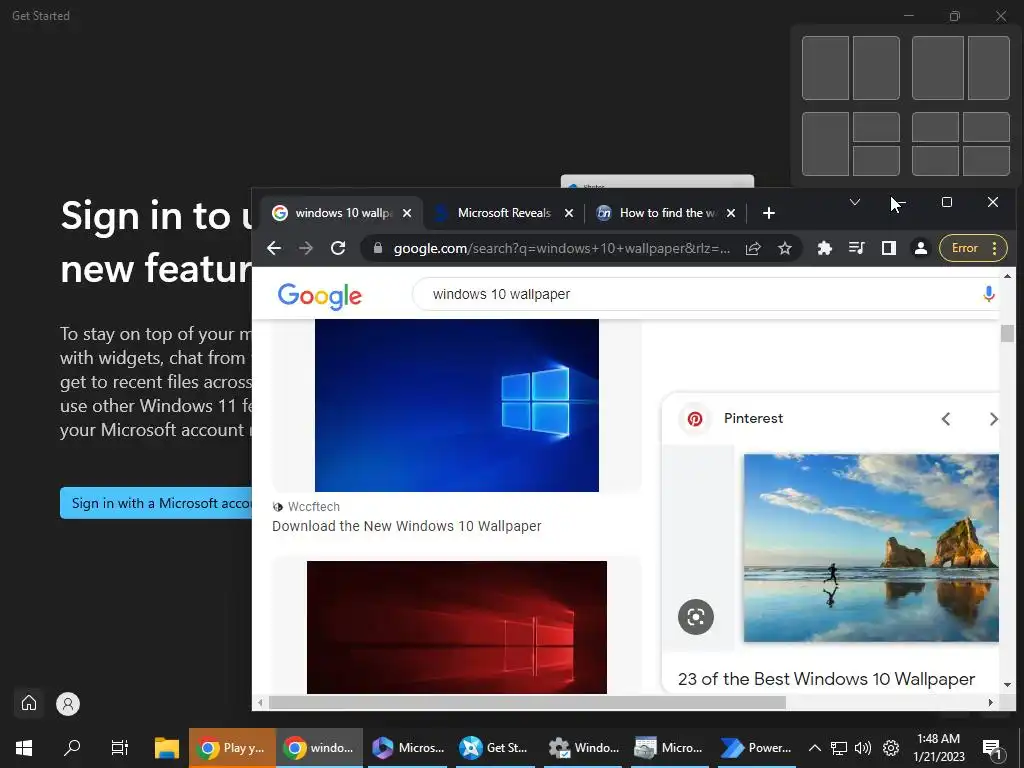Open blue Windows 10 wallpaper image

456,405
